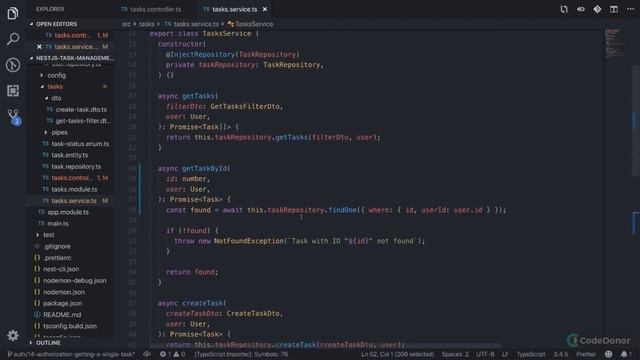The image size is (640, 360).
Task: Open the Manage gear menu
Action: (13, 336)
